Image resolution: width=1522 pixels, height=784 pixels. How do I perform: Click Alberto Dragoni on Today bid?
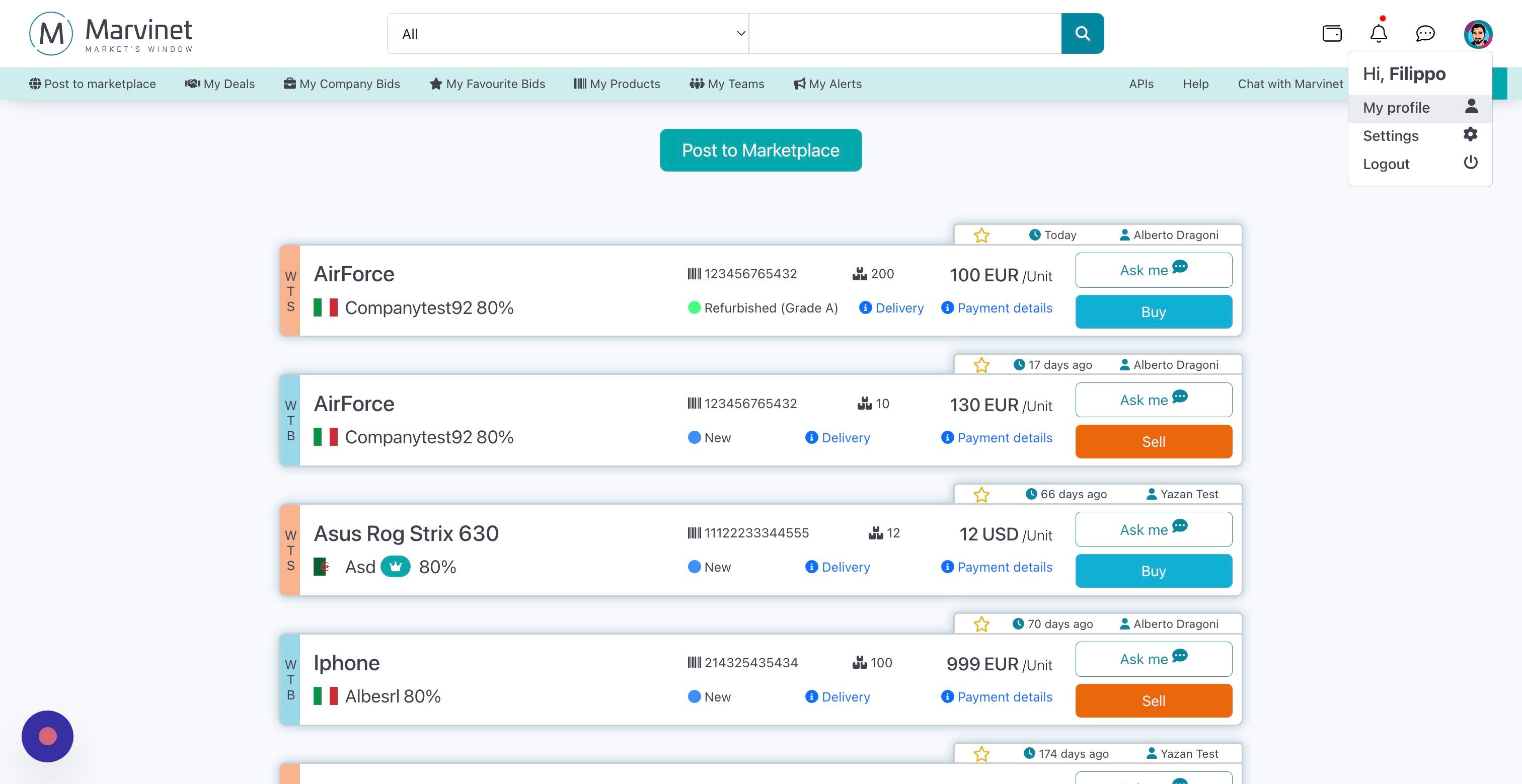[1169, 235]
